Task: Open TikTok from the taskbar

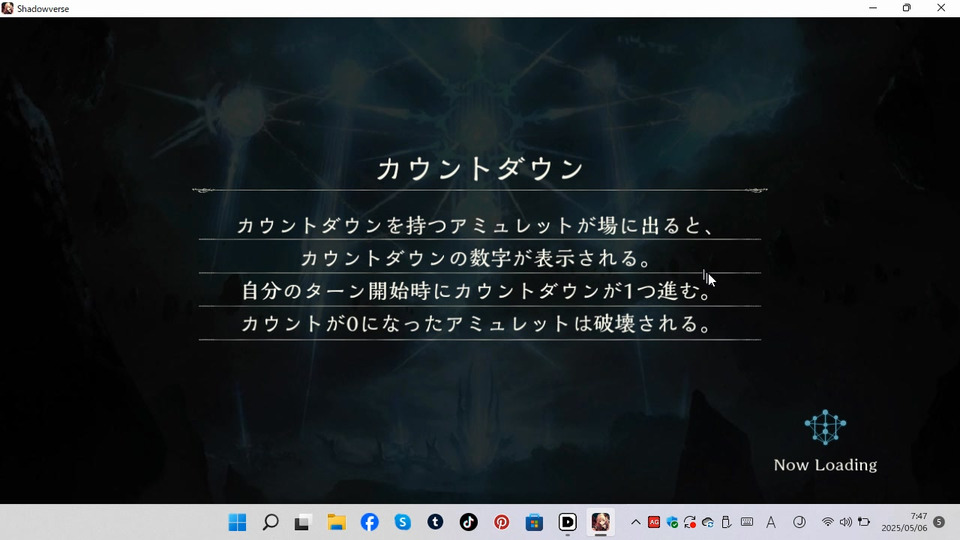Action: 468,522
